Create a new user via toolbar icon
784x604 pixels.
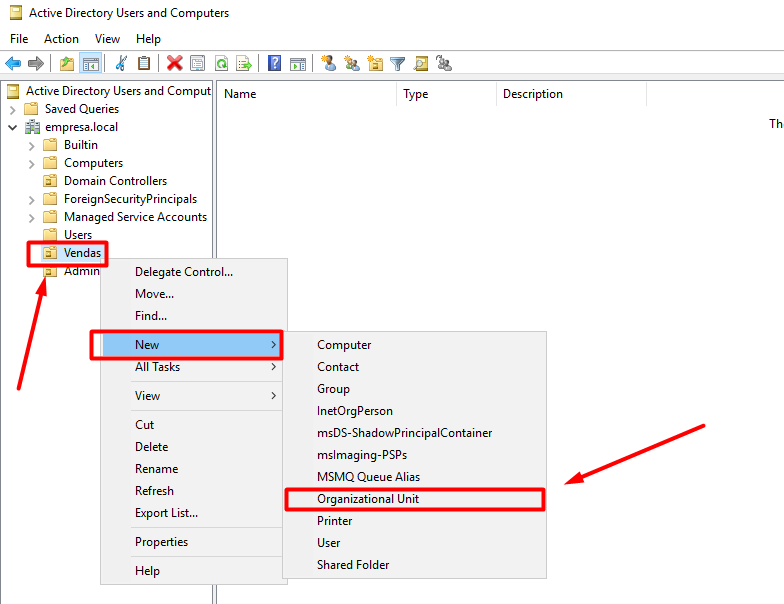click(328, 63)
